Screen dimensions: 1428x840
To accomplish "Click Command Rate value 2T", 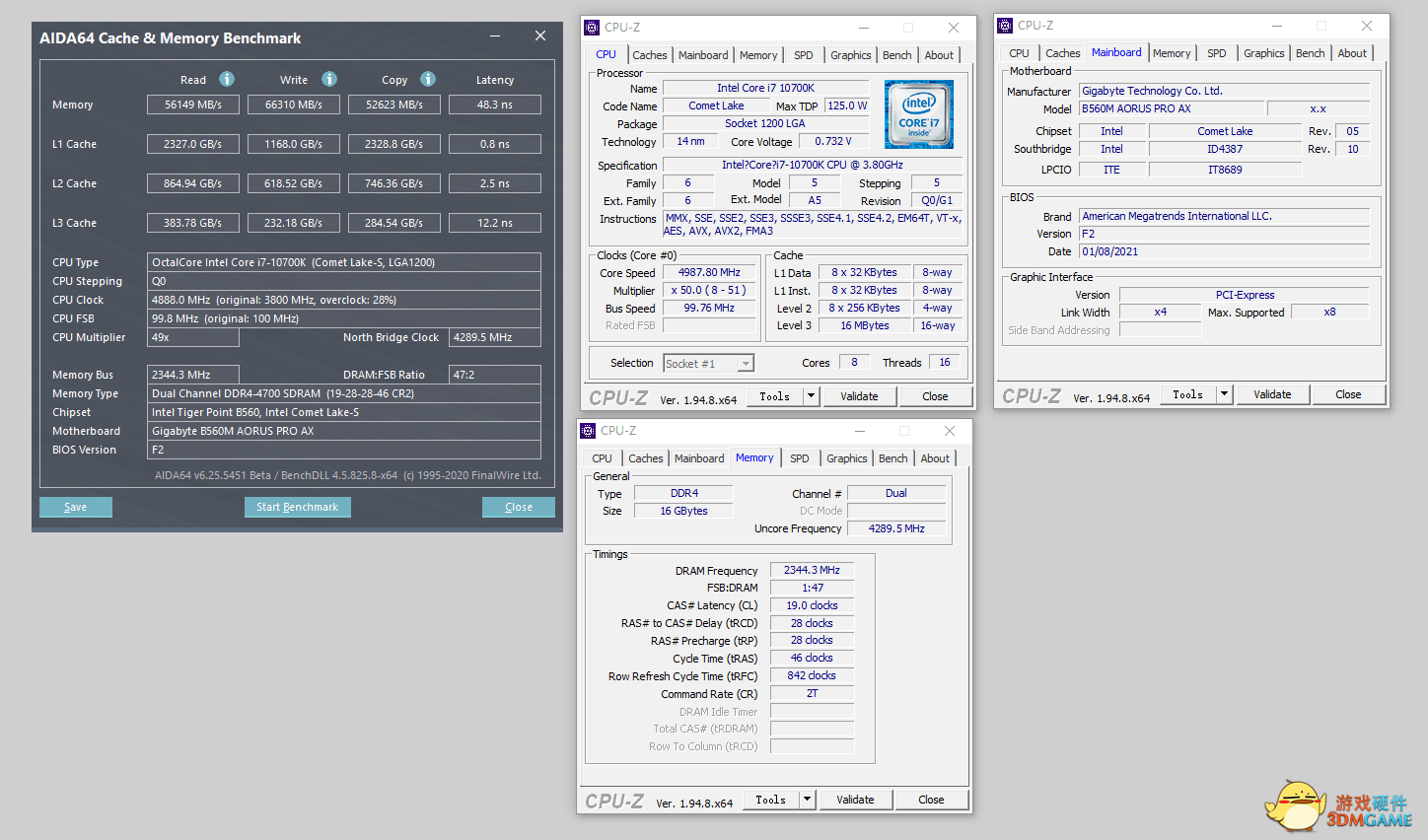I will [x=812, y=693].
